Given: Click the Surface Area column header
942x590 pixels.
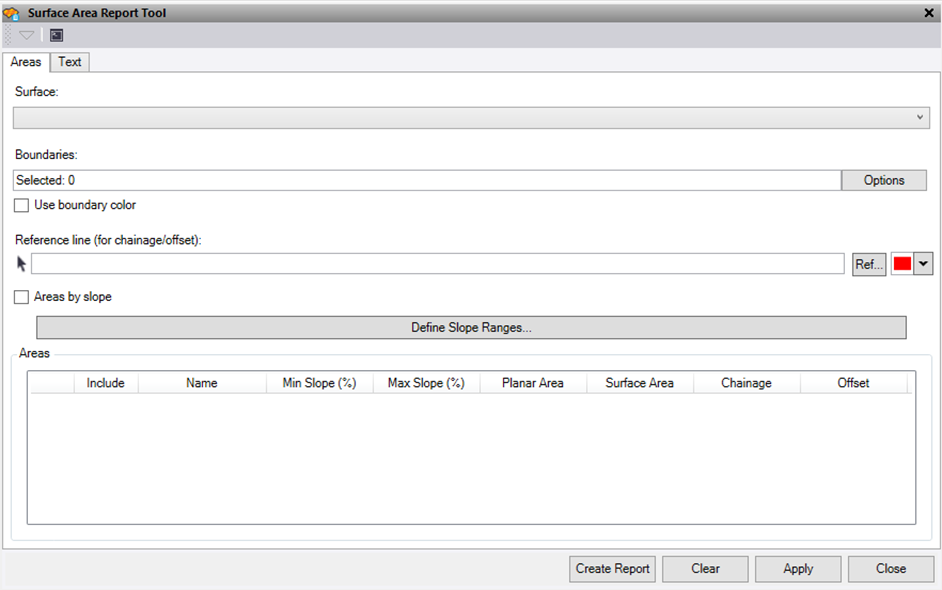Looking at the screenshot, I should (639, 382).
